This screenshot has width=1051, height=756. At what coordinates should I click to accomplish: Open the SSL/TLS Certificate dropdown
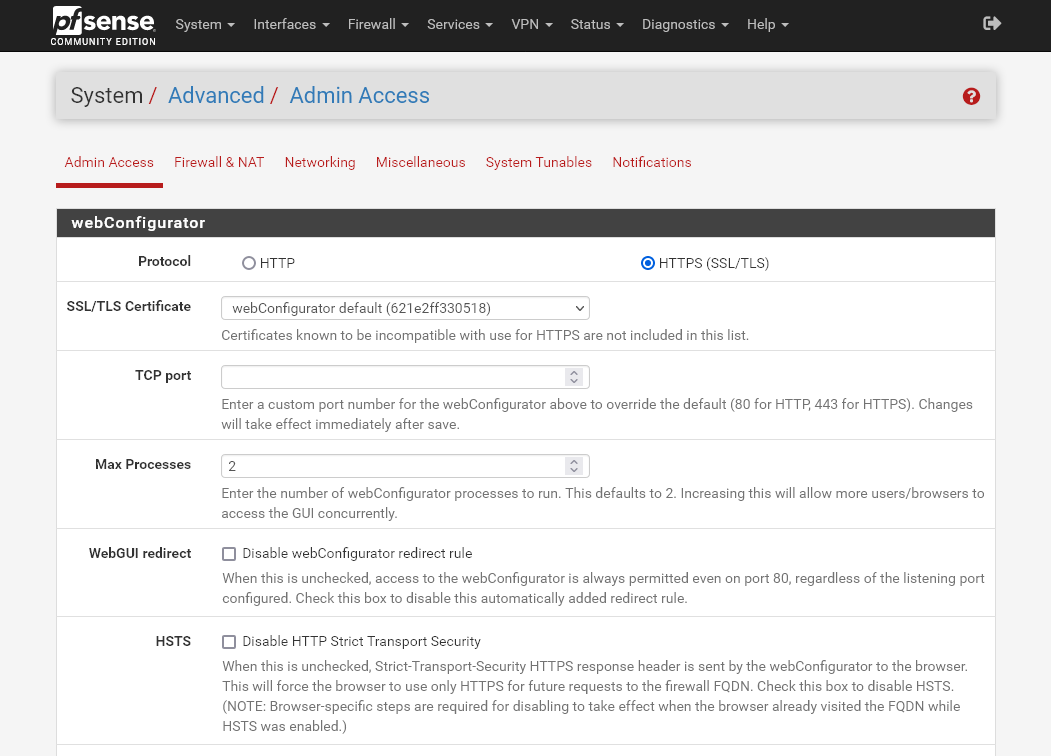[x=404, y=308]
